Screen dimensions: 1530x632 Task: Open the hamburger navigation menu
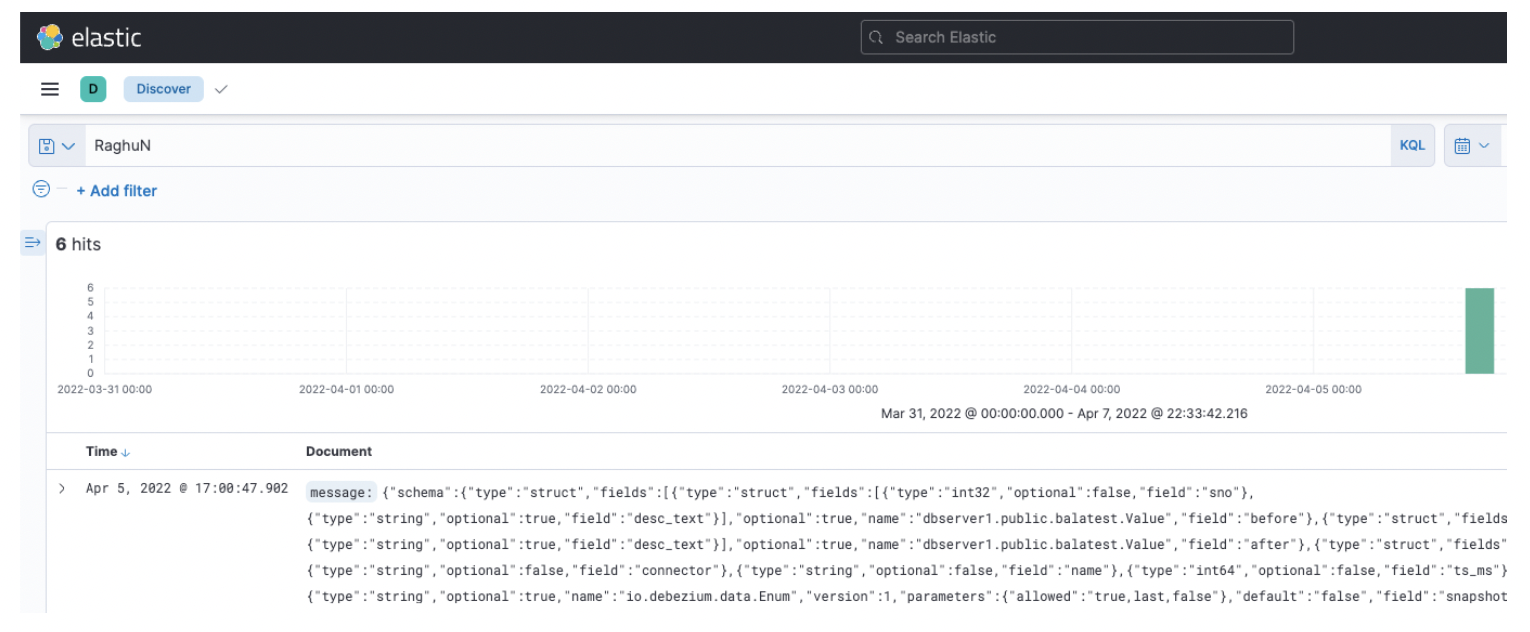coord(49,89)
